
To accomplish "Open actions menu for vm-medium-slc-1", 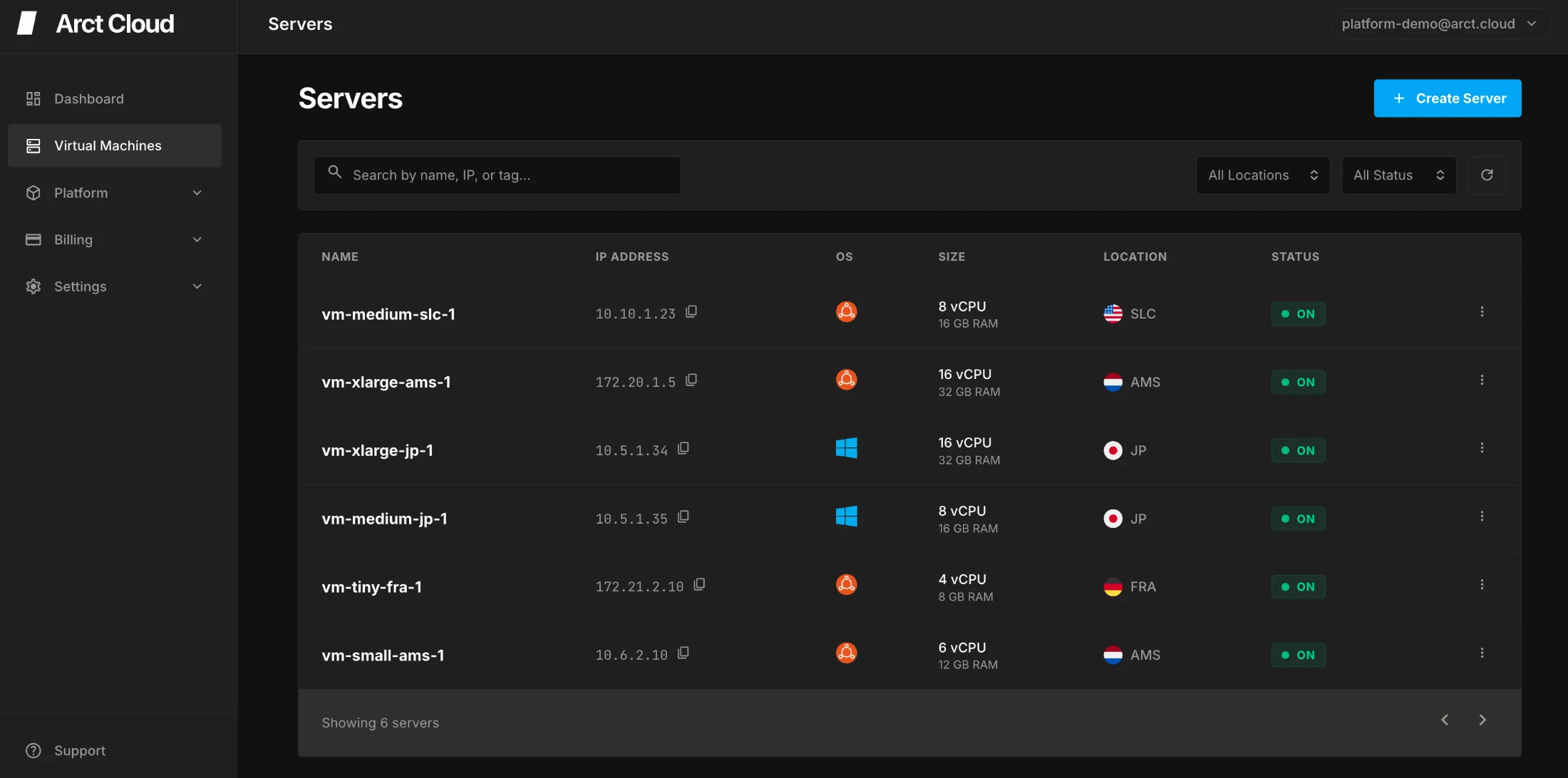I will pyautogui.click(x=1482, y=312).
